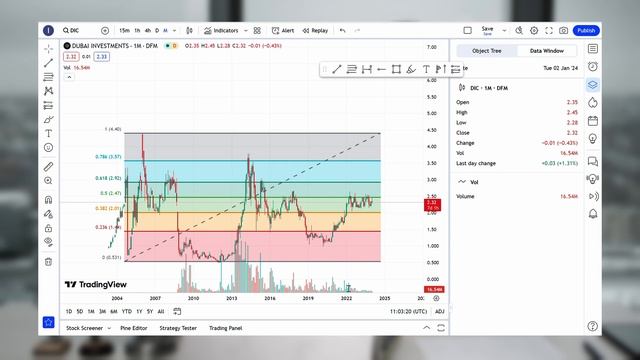This screenshot has height=360, width=640.
Task: Click the add symbol compare plus icon
Action: (x=105, y=31)
